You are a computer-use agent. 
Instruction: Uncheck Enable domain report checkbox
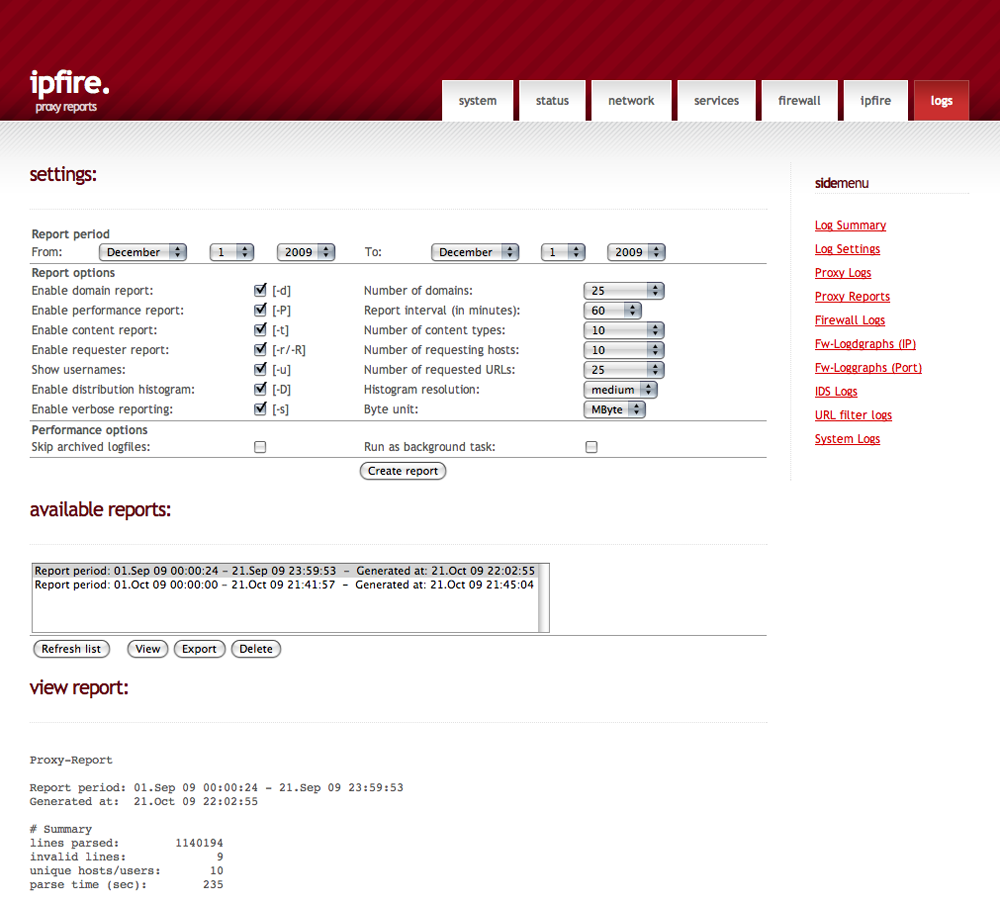[x=260, y=291]
